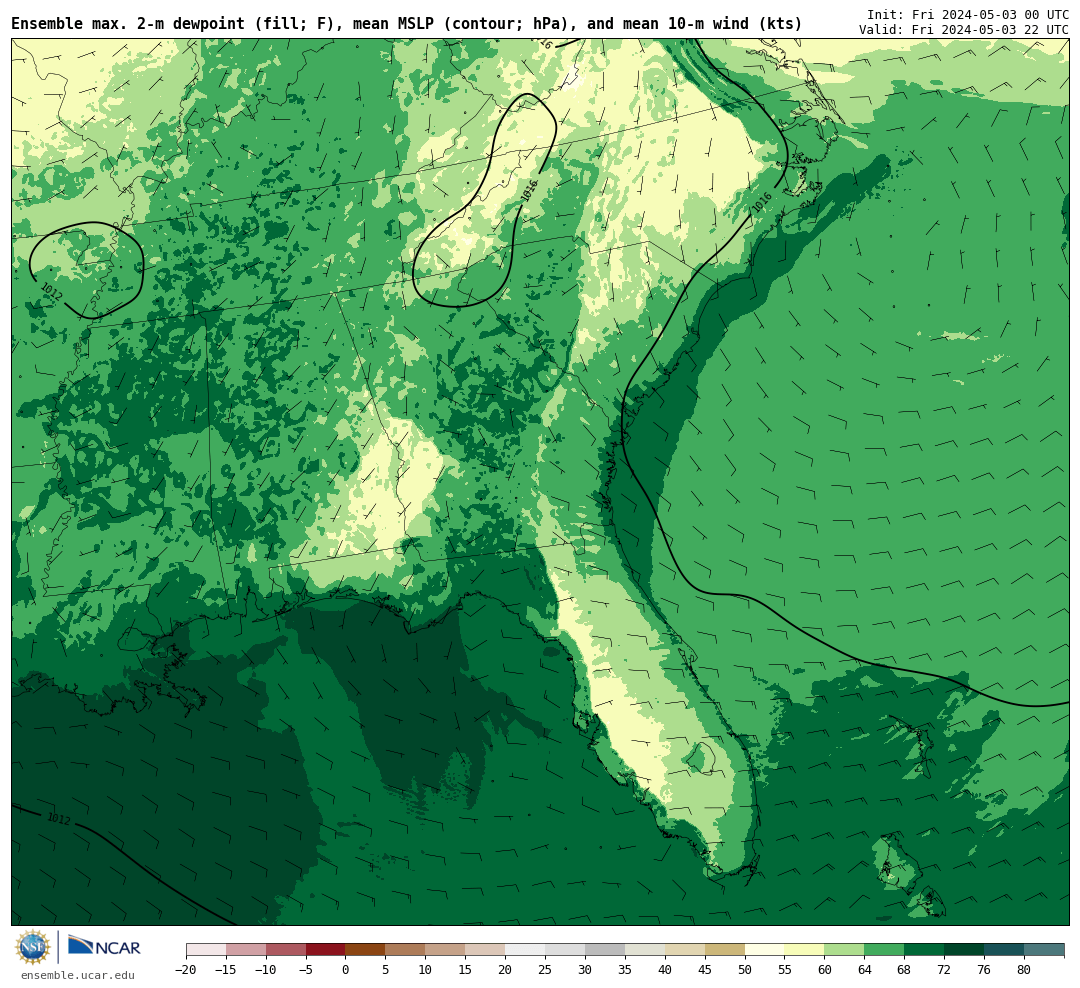The image size is (1080, 988).
Task: Click the 72 to 76 colorbar swatch
Action: click(965, 950)
